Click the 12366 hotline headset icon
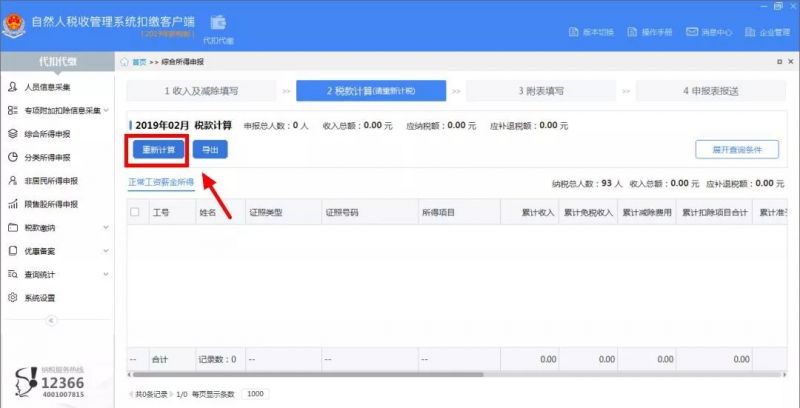 (26, 382)
